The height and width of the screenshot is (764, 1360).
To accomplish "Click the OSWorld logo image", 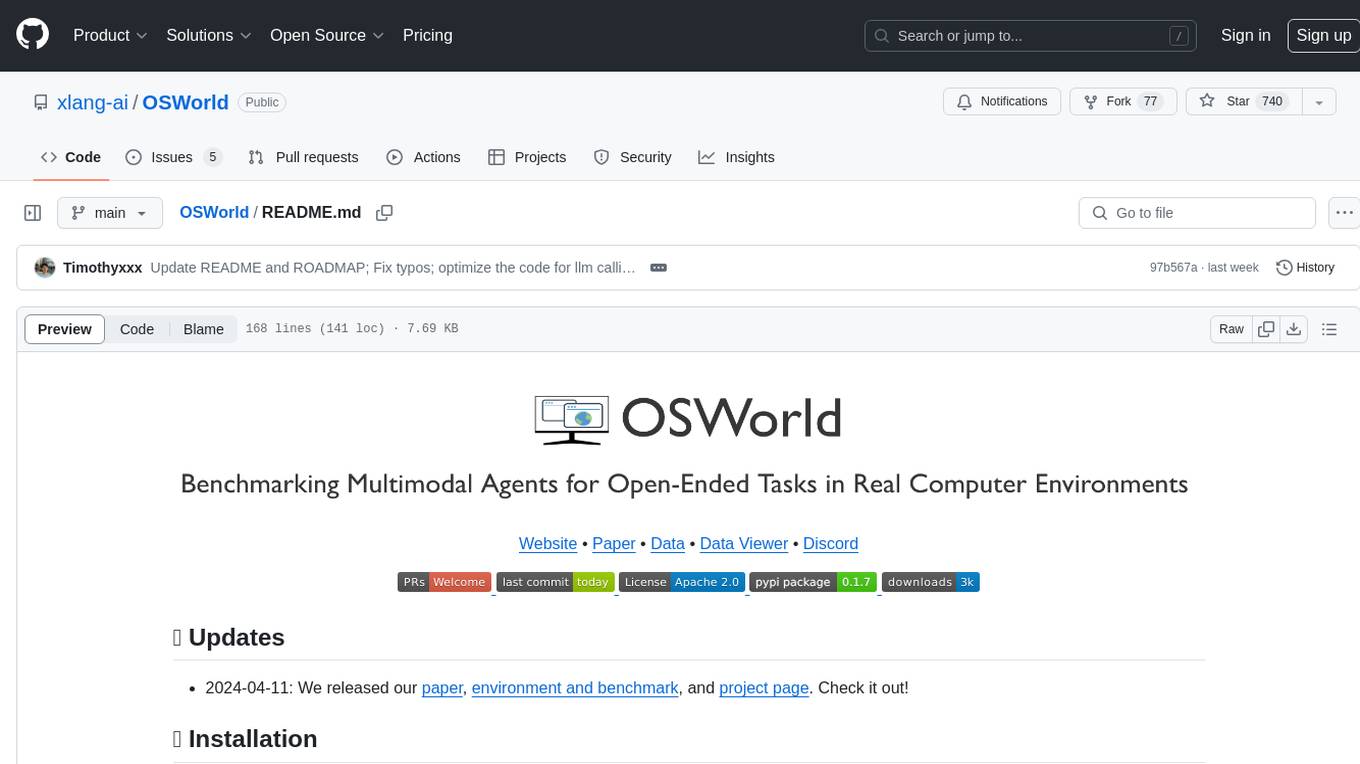I will pyautogui.click(x=689, y=419).
